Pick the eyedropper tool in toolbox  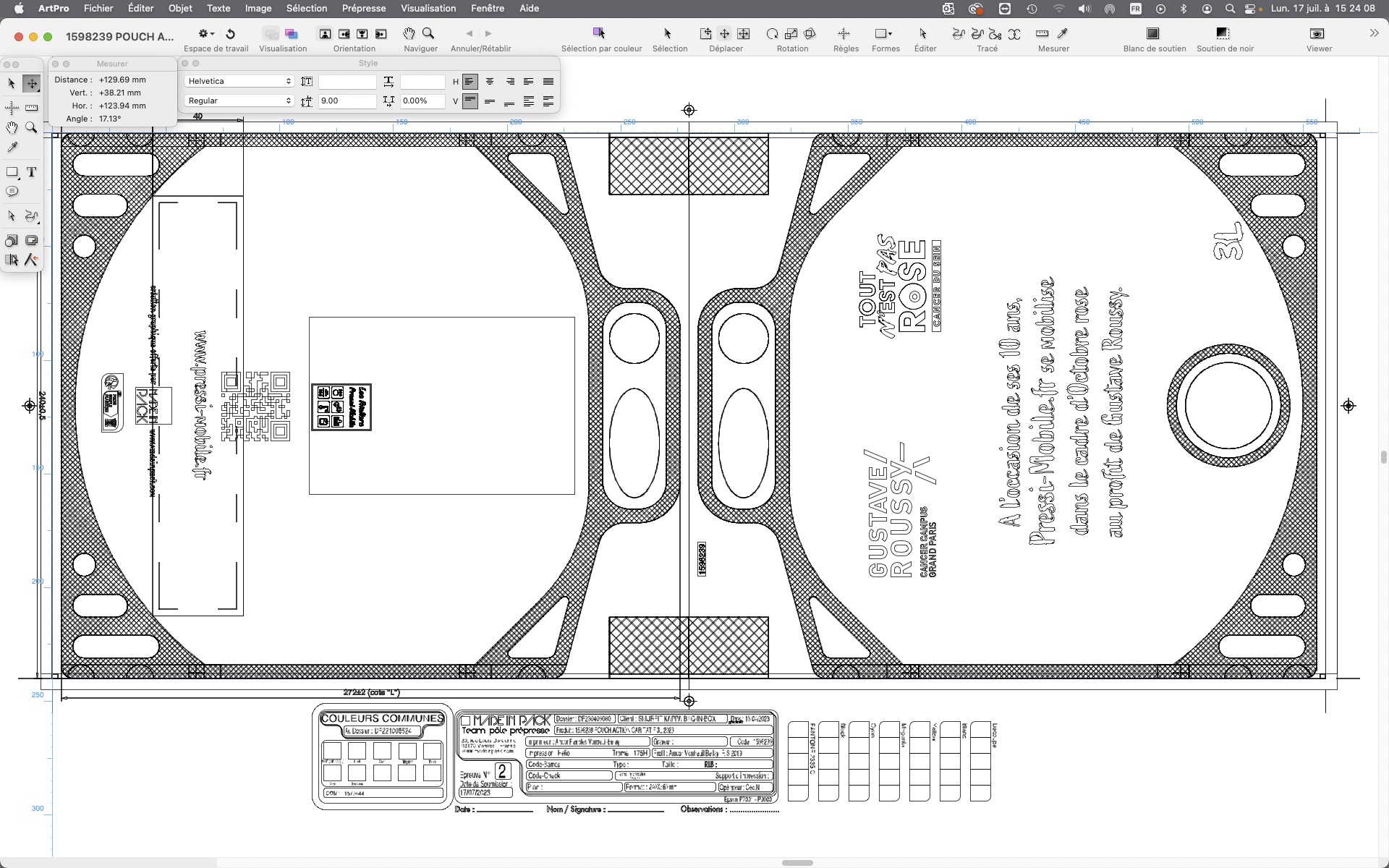click(12, 148)
